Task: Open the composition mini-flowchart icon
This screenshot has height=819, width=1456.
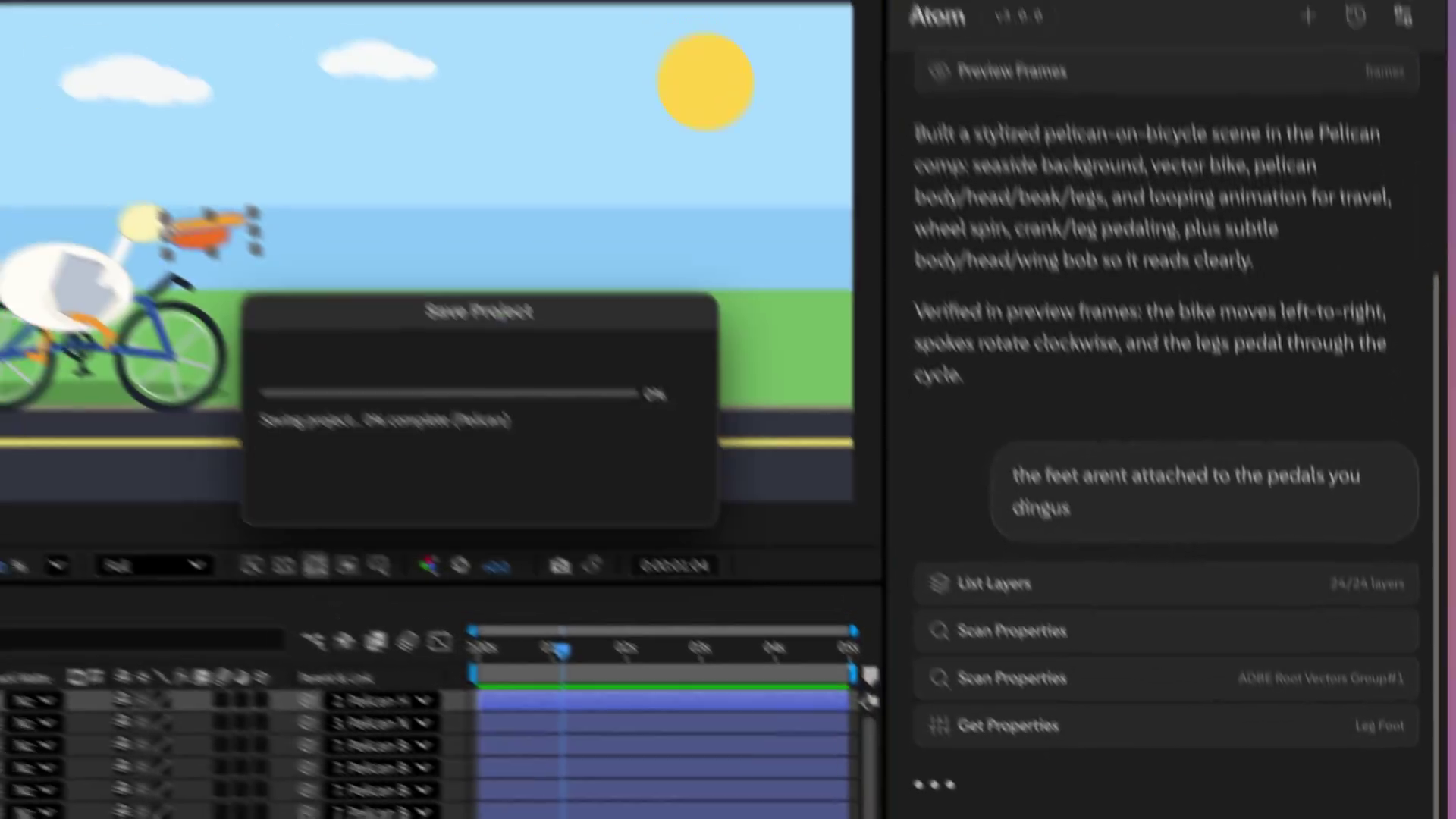Action: (313, 642)
